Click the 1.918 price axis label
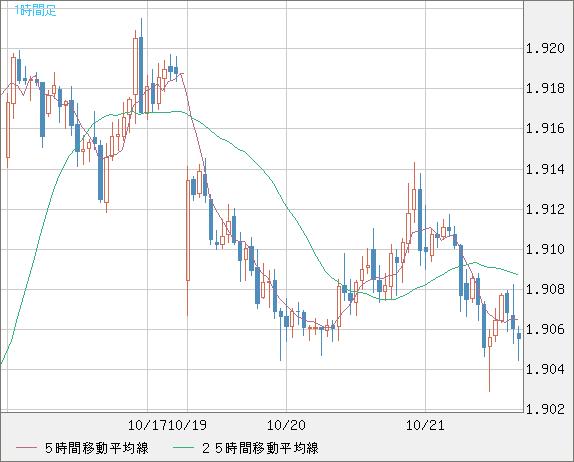Viewport: 574px width, 462px height. pos(545,88)
